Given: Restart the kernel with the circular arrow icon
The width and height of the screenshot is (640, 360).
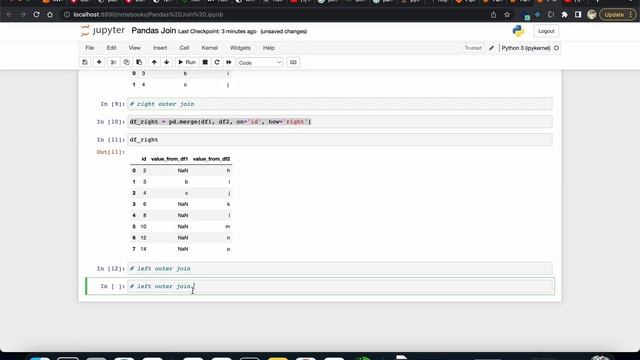Looking at the screenshot, I should click(x=217, y=62).
